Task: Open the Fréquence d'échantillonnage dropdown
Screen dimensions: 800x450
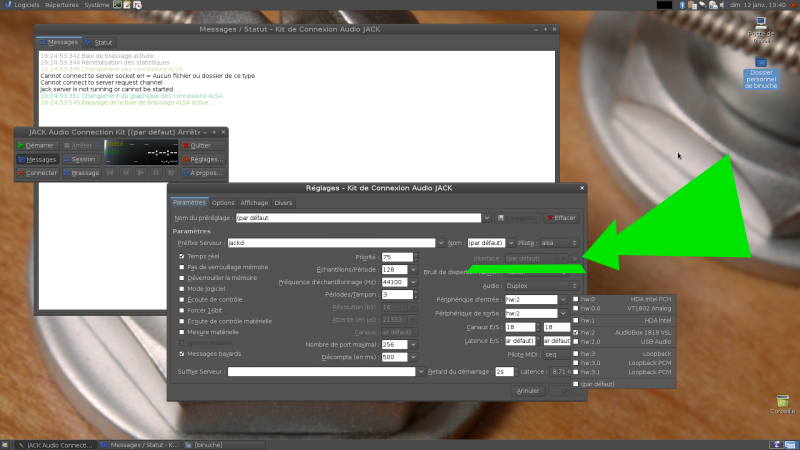Action: [x=413, y=282]
